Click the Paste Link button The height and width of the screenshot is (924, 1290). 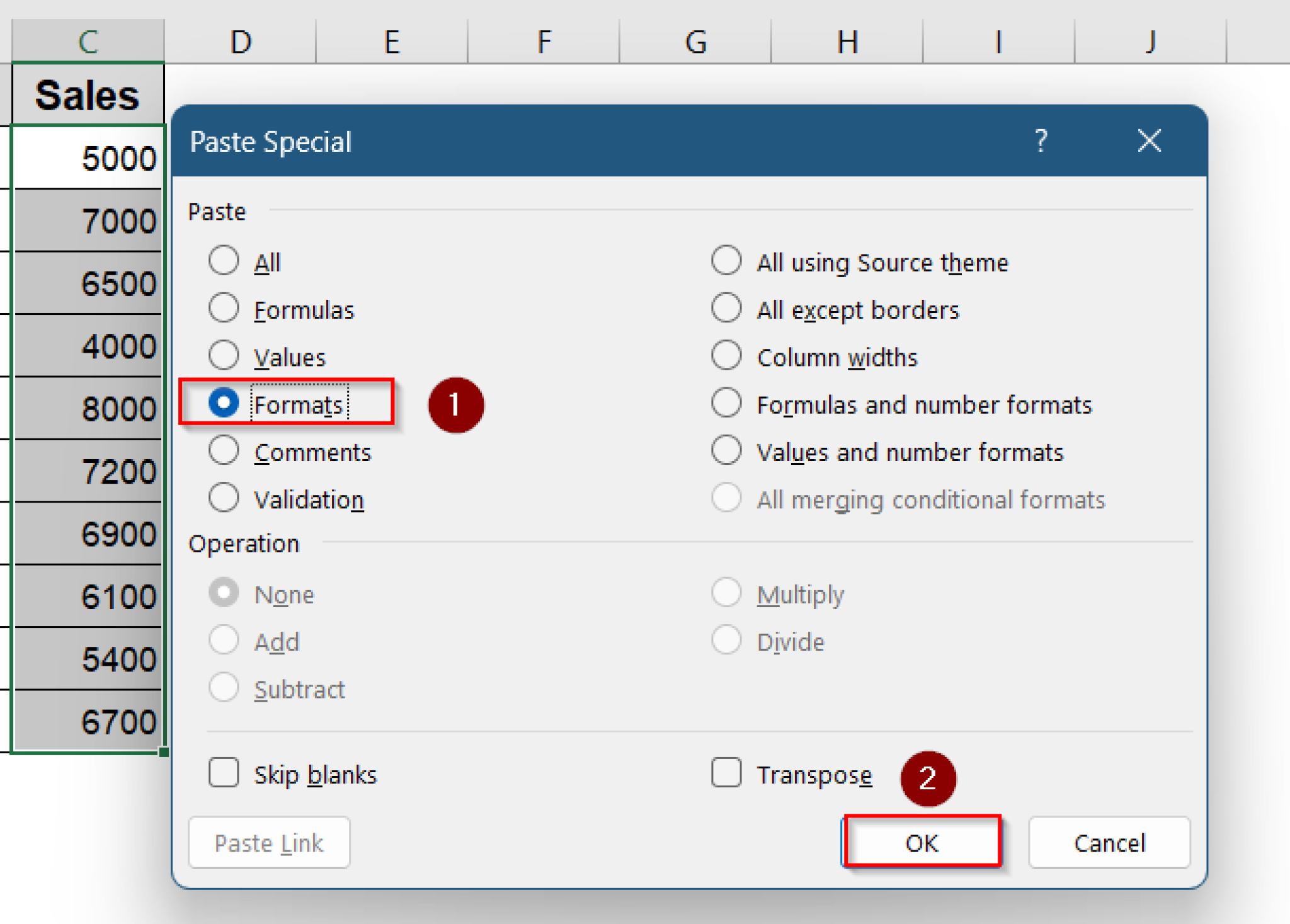[269, 843]
